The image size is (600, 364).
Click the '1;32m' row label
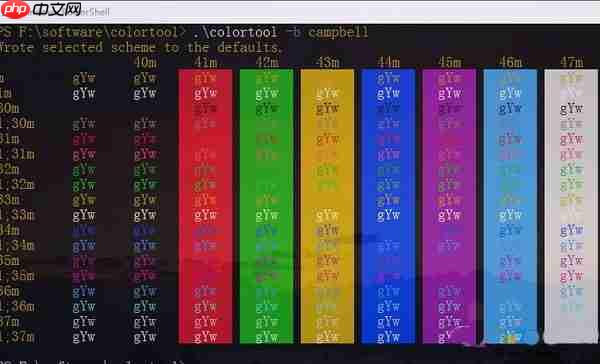click(17, 185)
